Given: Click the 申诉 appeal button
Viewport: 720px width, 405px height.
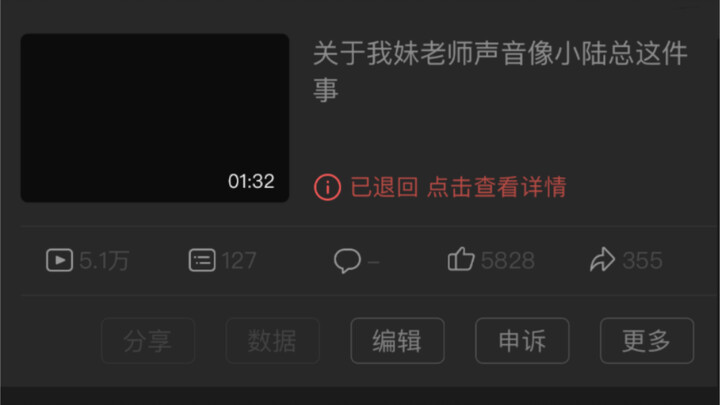Looking at the screenshot, I should coord(523,341).
